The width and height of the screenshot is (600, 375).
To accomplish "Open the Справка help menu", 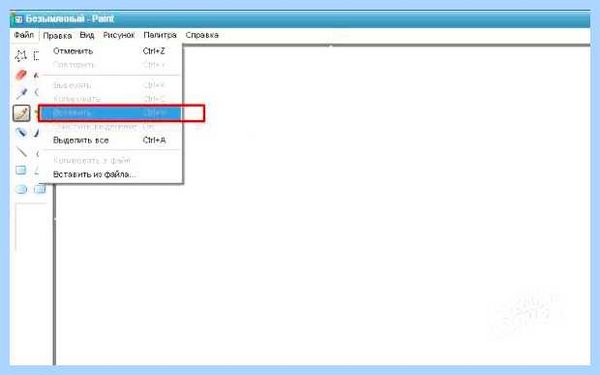I will point(202,35).
